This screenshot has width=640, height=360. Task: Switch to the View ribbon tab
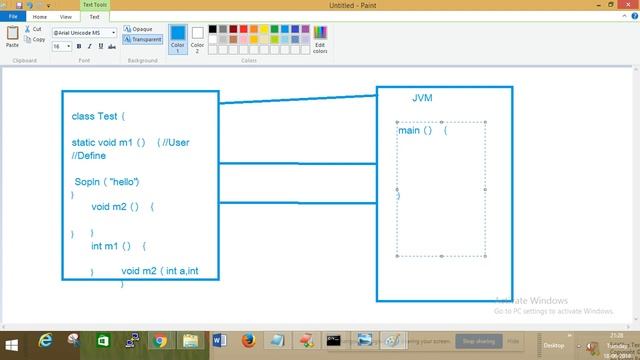coord(66,17)
